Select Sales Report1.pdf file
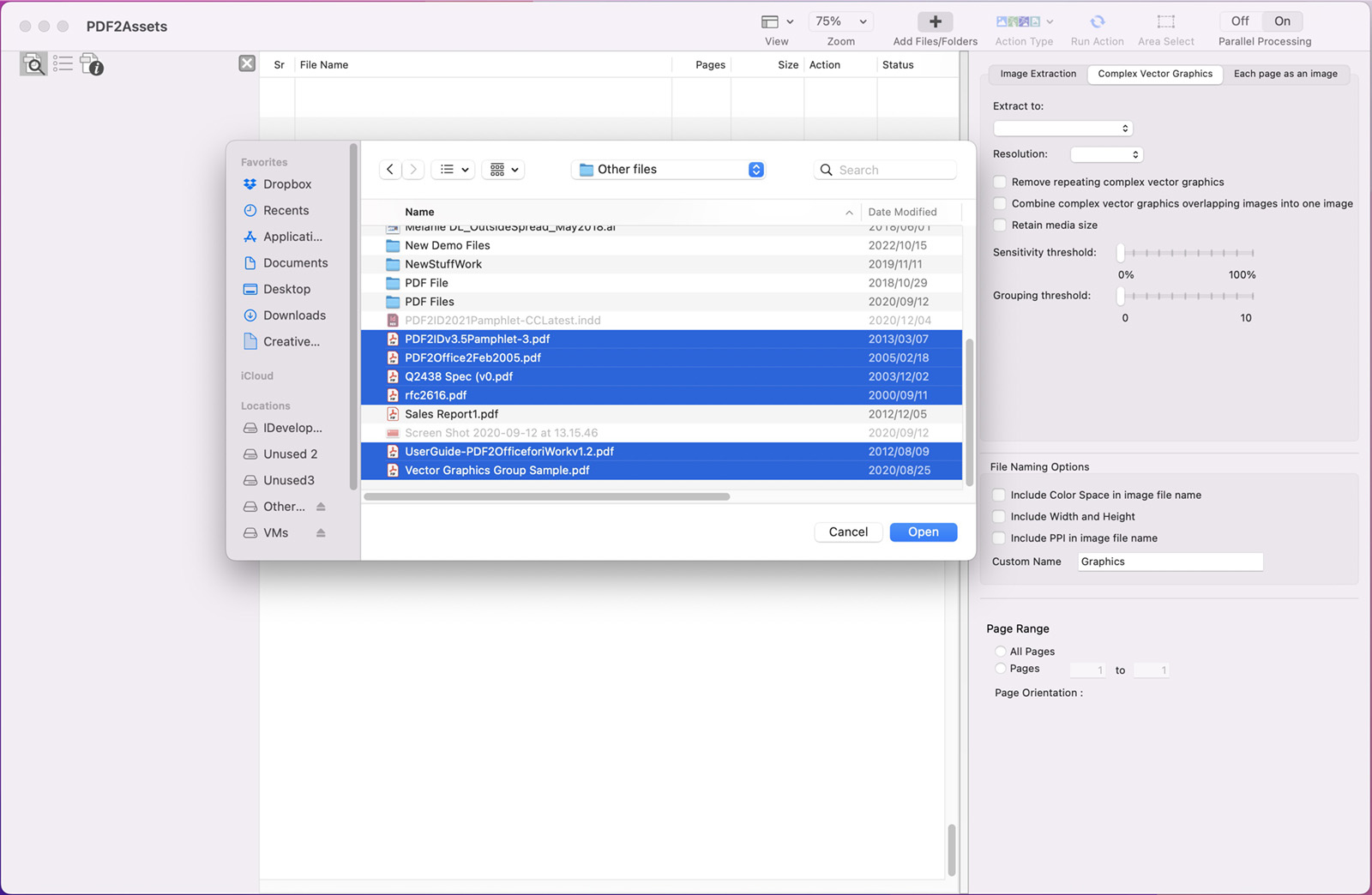This screenshot has height=895, width=1372. 662,414
